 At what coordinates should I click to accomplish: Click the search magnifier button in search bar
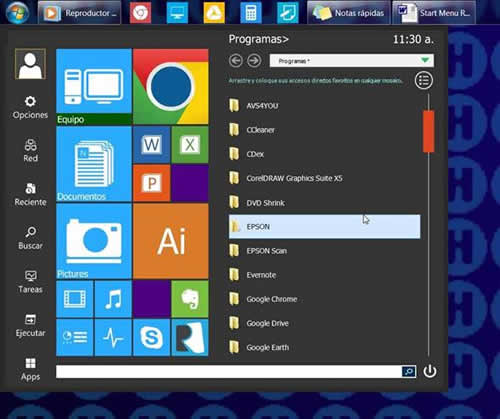(409, 371)
